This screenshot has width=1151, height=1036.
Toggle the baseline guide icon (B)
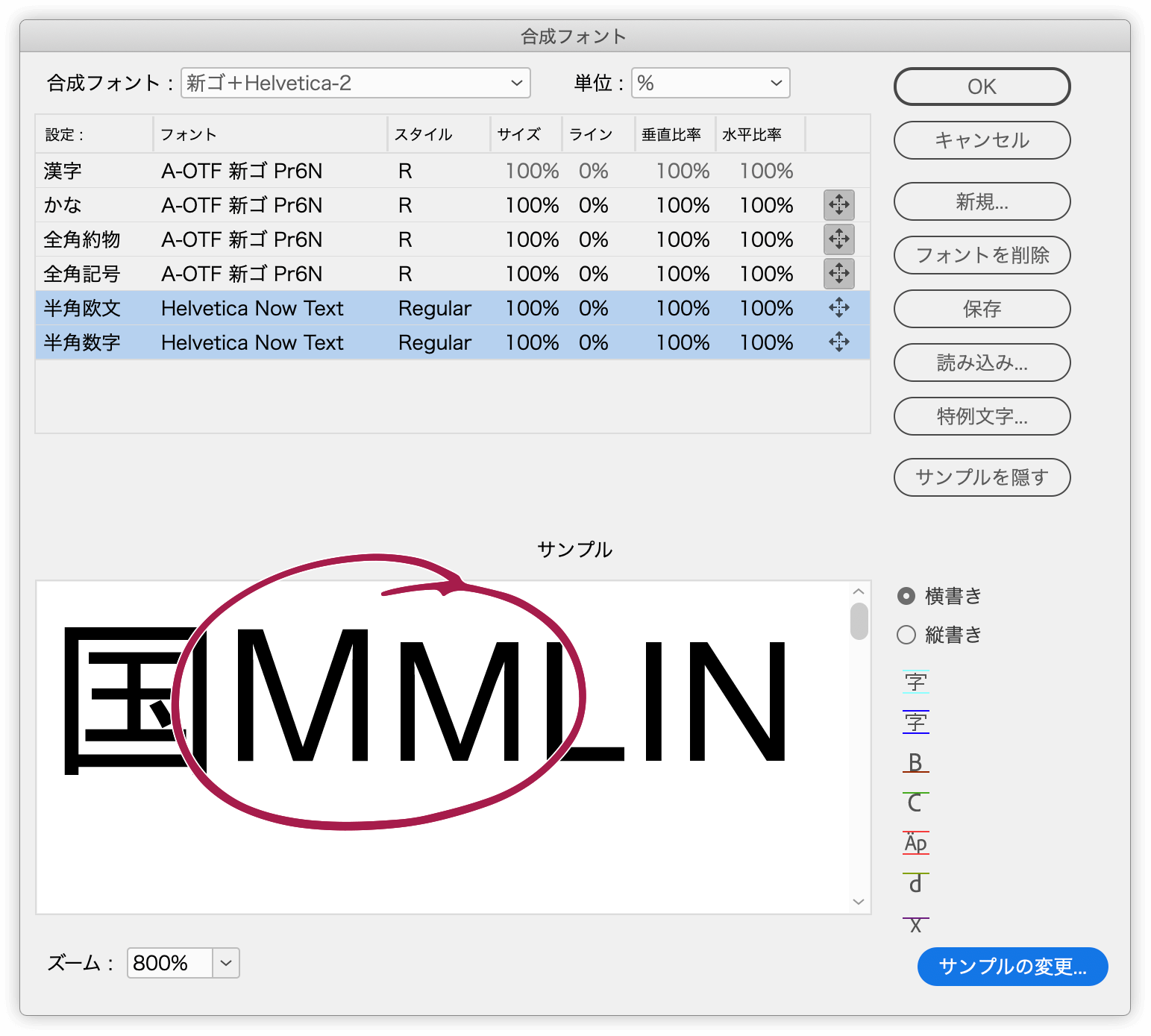(916, 762)
